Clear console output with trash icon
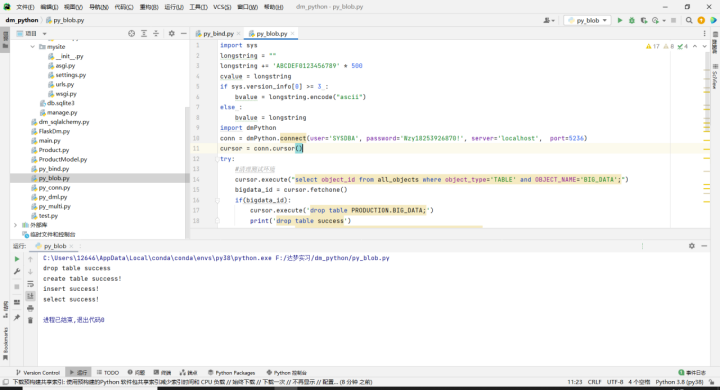 coord(30,320)
